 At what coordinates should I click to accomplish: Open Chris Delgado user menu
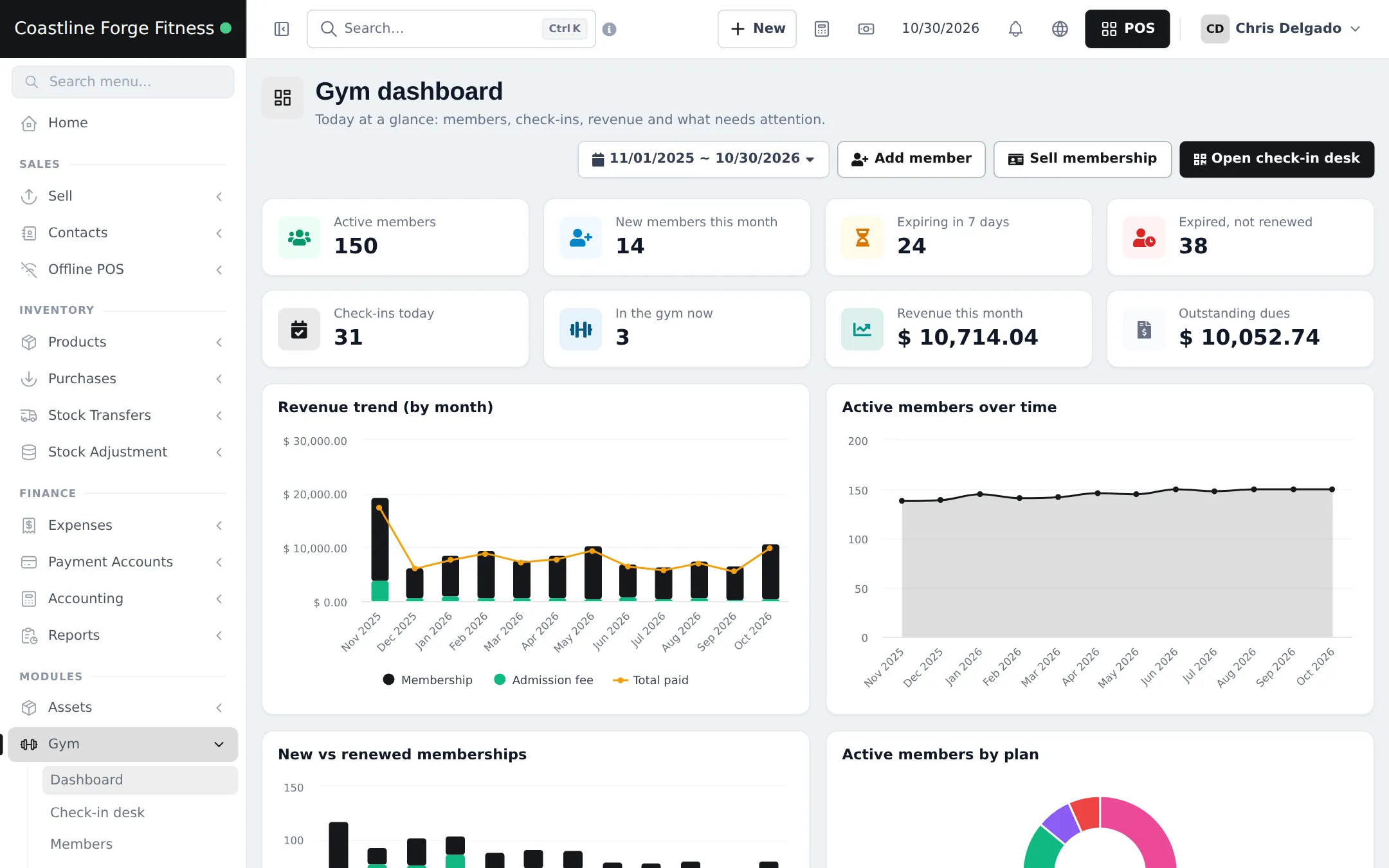[1281, 29]
